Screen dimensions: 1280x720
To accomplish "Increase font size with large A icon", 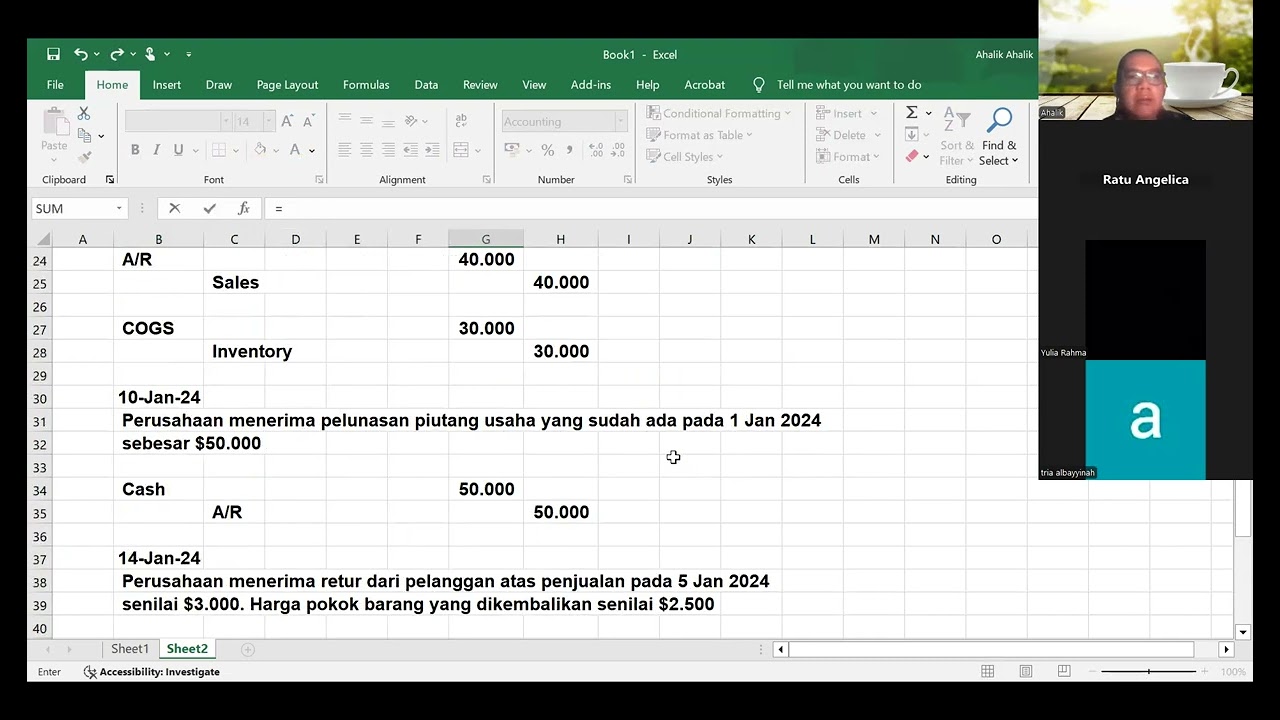I will [287, 121].
